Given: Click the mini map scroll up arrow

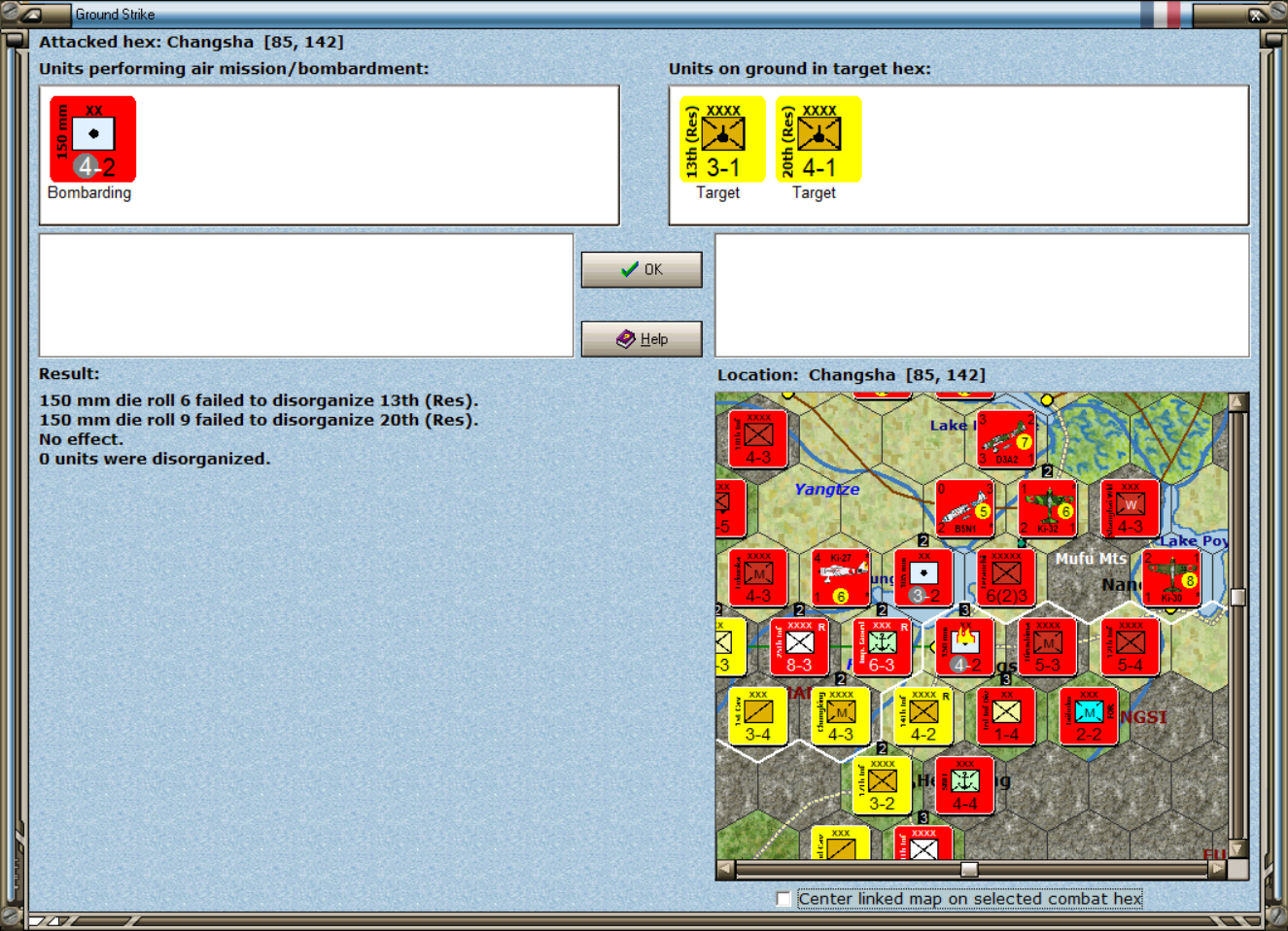Looking at the screenshot, I should pyautogui.click(x=1237, y=401).
